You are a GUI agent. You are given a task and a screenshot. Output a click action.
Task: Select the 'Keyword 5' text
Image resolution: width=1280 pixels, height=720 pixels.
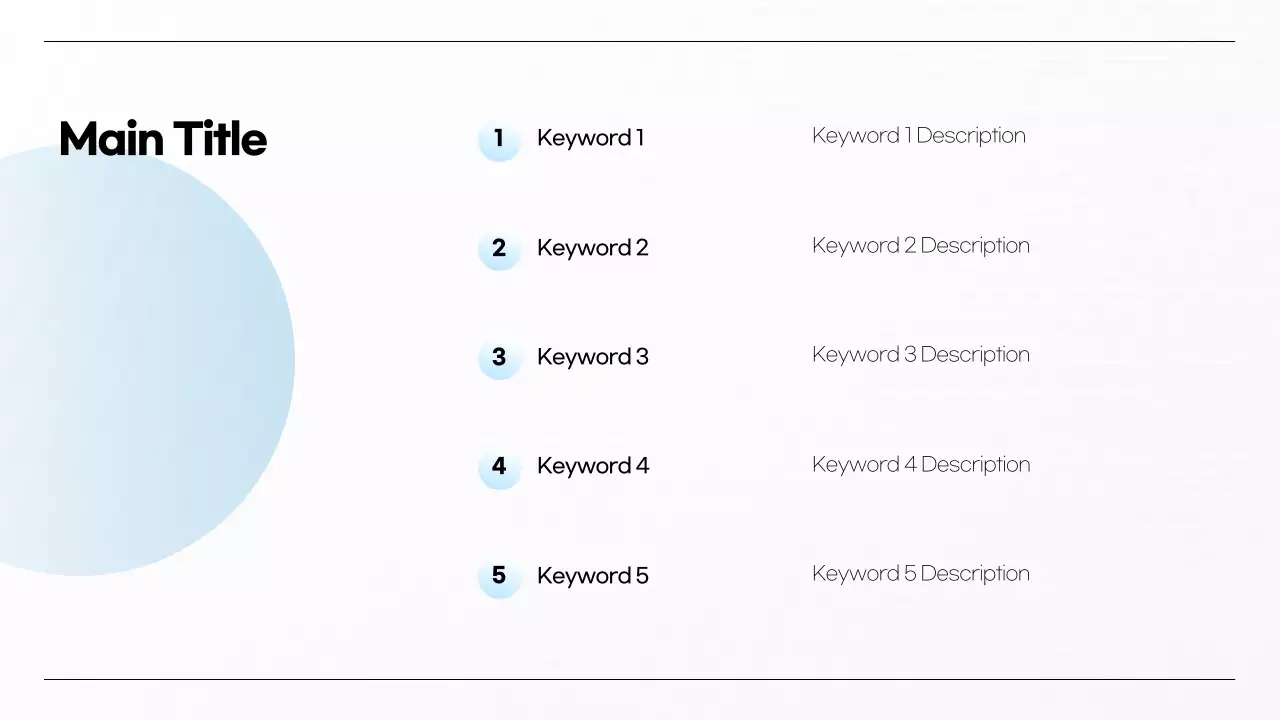point(592,576)
